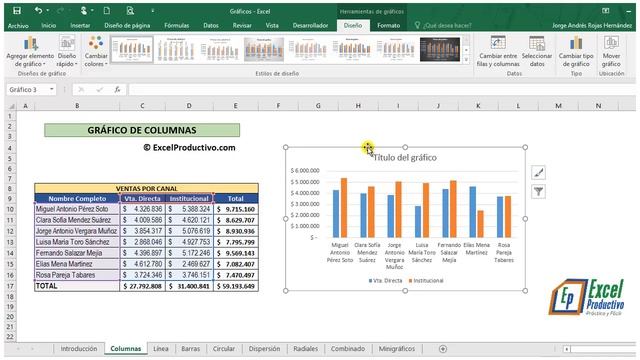Screen dimensions: 640x360
Task: Click the Undo arrow icon
Action: [39, 11]
